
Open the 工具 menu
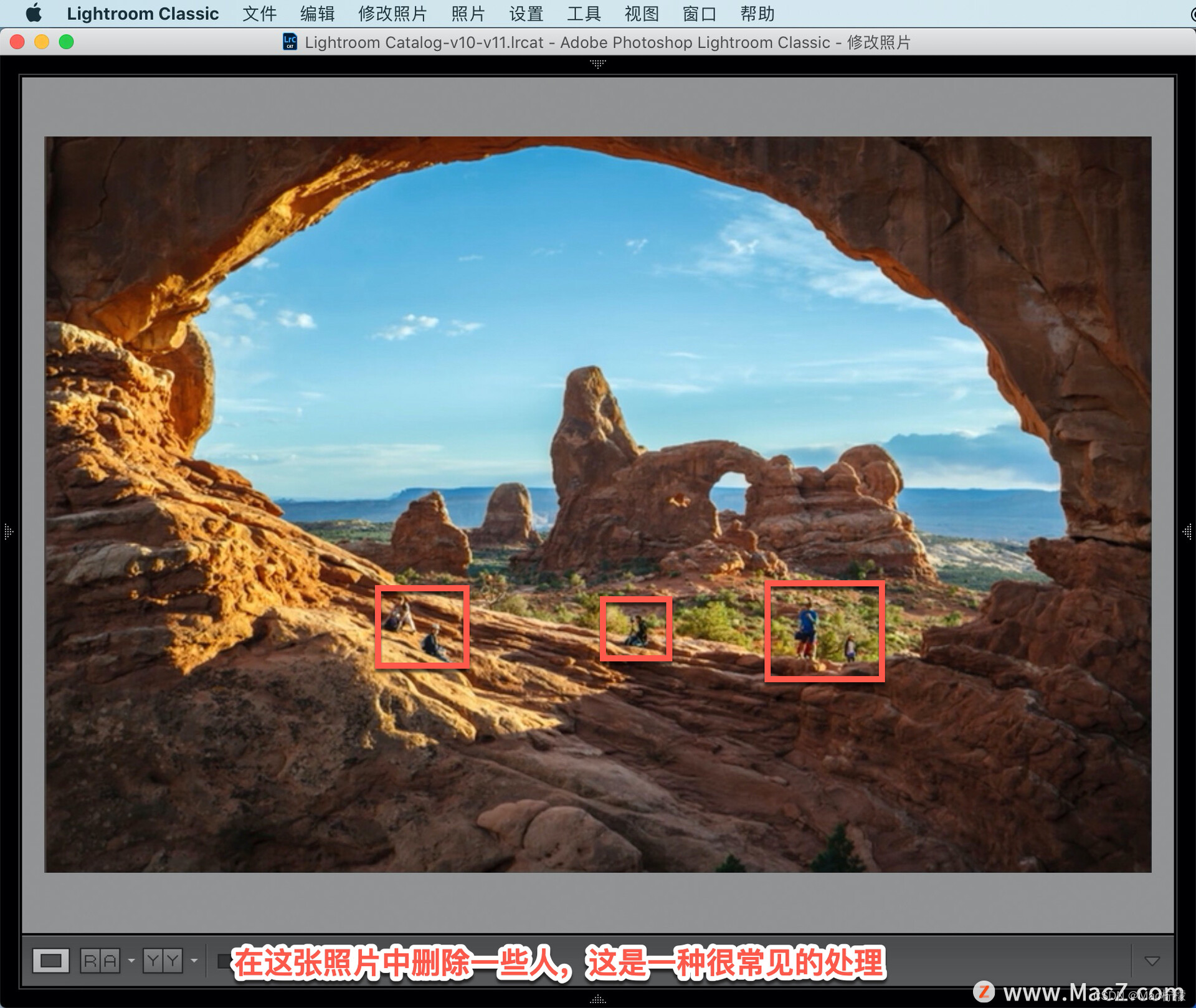(x=584, y=13)
